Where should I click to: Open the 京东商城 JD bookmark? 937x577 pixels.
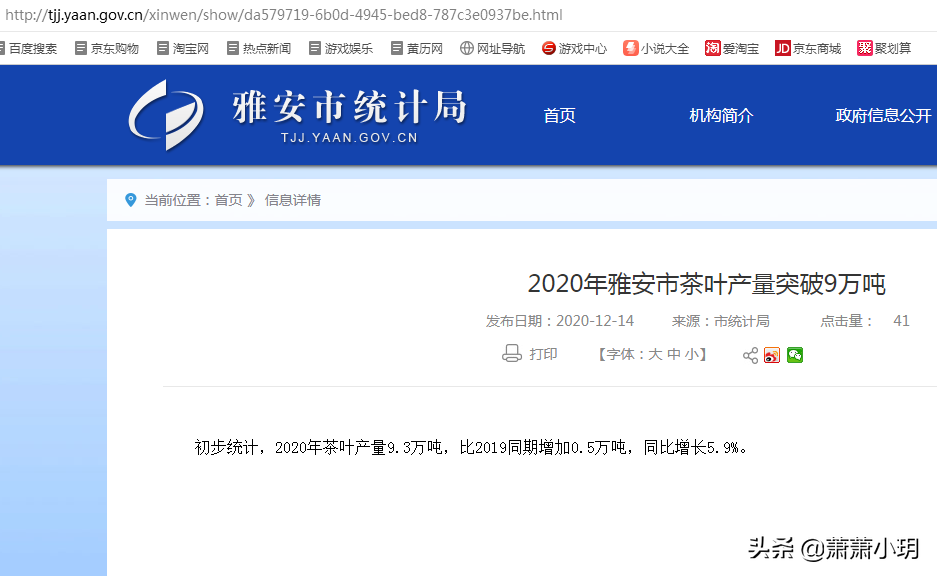click(808, 48)
